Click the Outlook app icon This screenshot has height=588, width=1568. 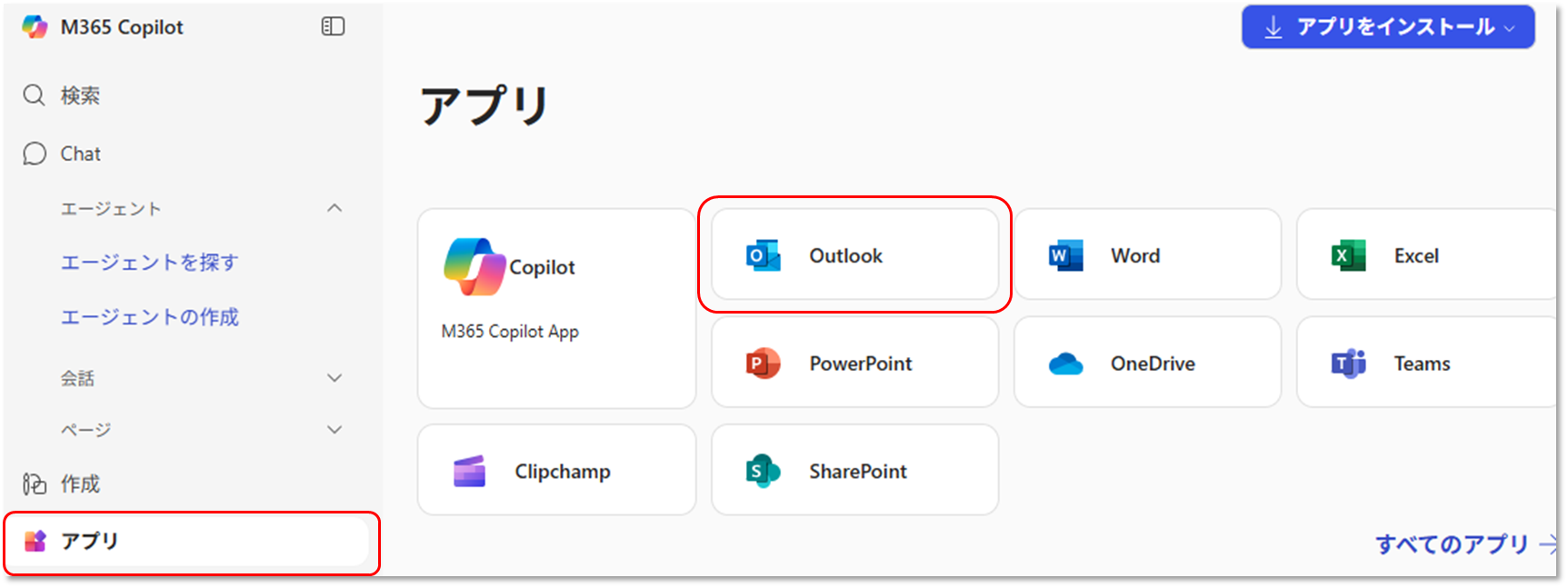tap(763, 256)
